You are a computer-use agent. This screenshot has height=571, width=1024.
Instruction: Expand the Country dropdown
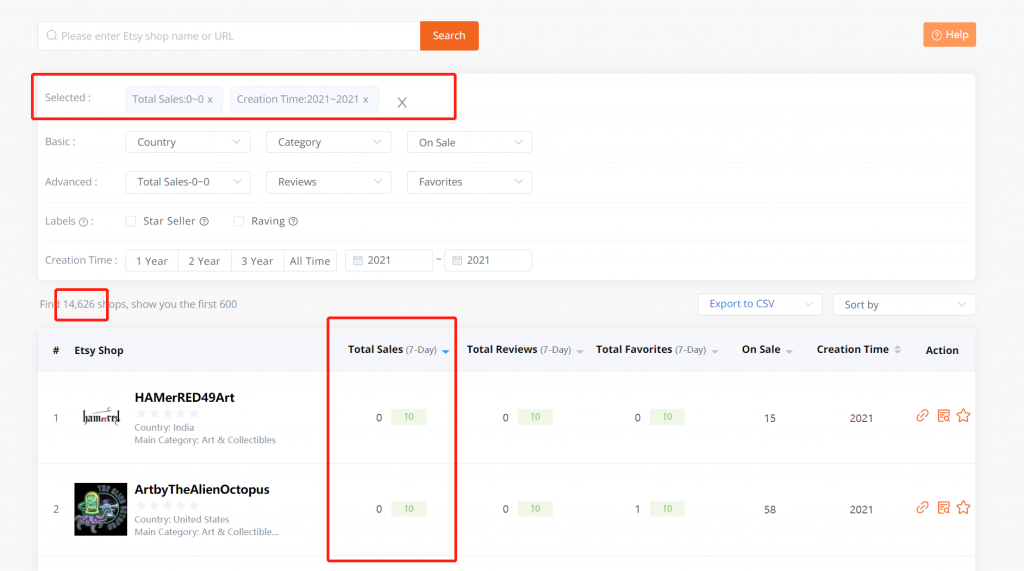(x=187, y=142)
